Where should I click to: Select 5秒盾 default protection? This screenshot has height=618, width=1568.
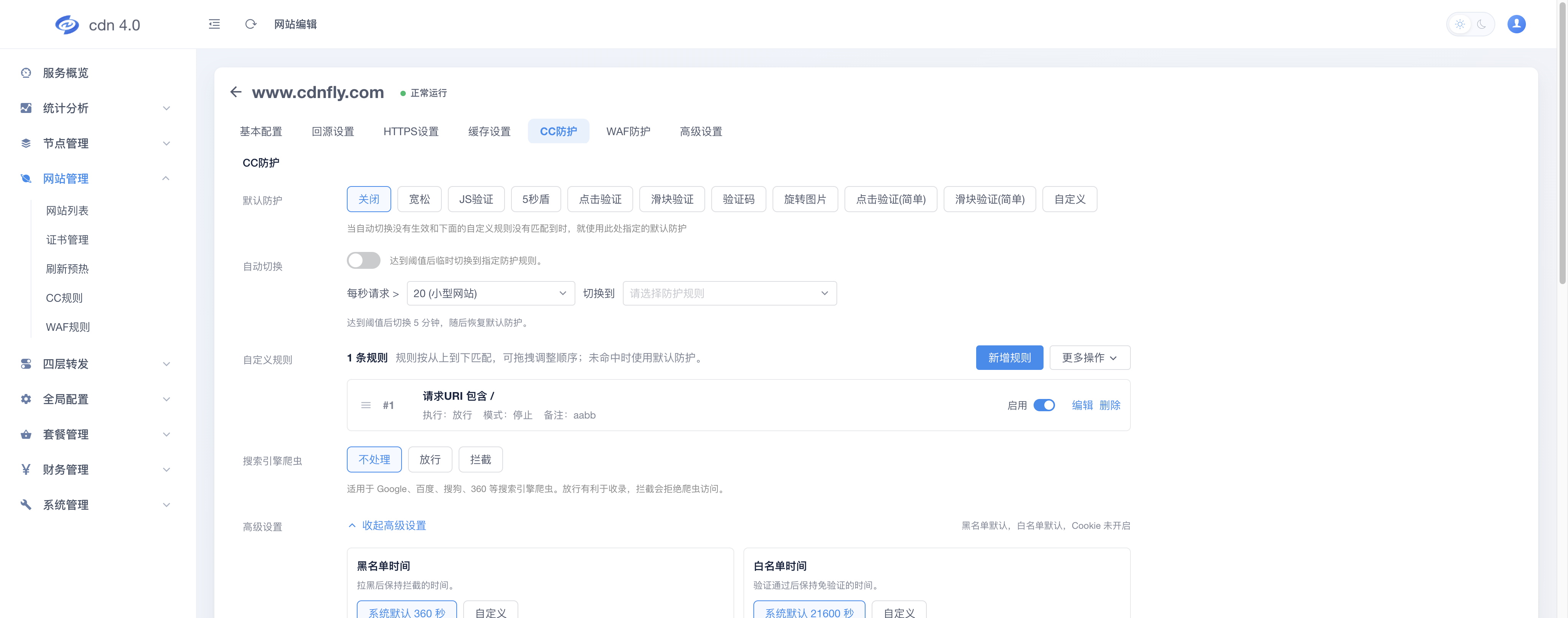pos(536,199)
